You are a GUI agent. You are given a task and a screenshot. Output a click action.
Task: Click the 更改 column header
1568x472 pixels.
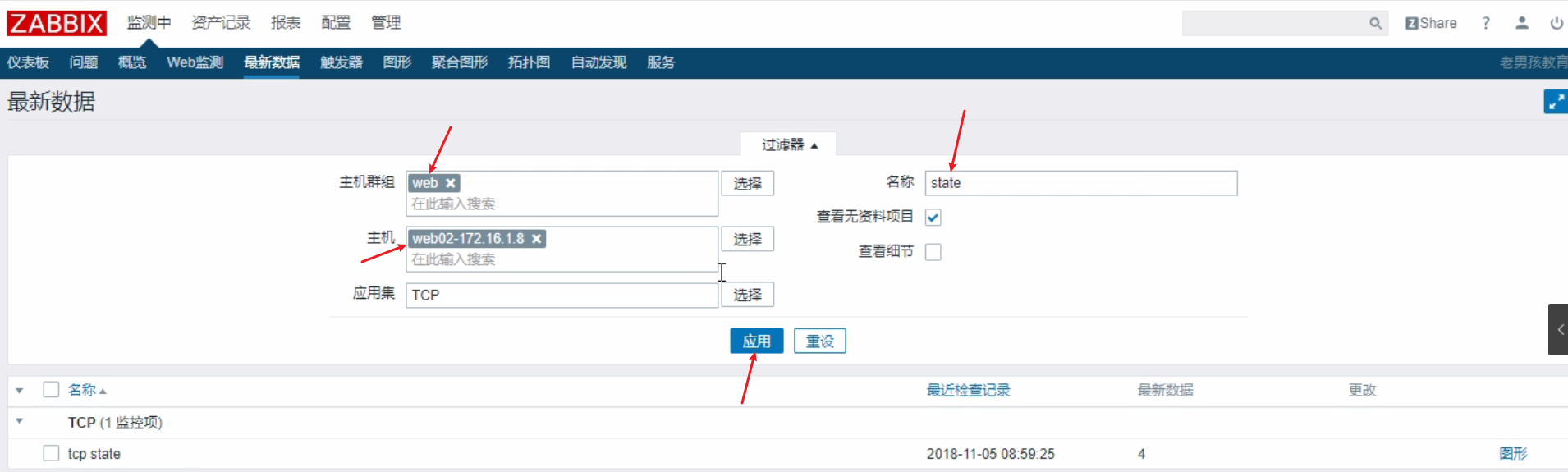(1363, 390)
